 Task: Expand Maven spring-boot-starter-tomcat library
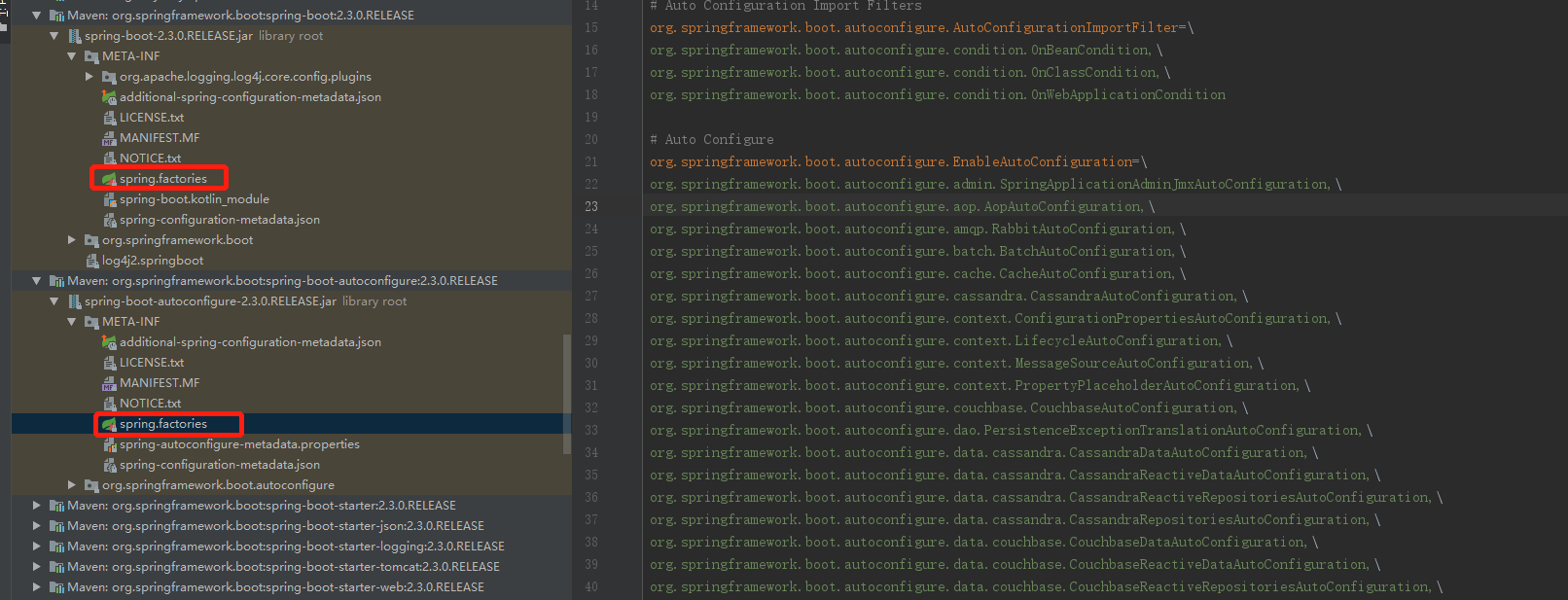(37, 567)
